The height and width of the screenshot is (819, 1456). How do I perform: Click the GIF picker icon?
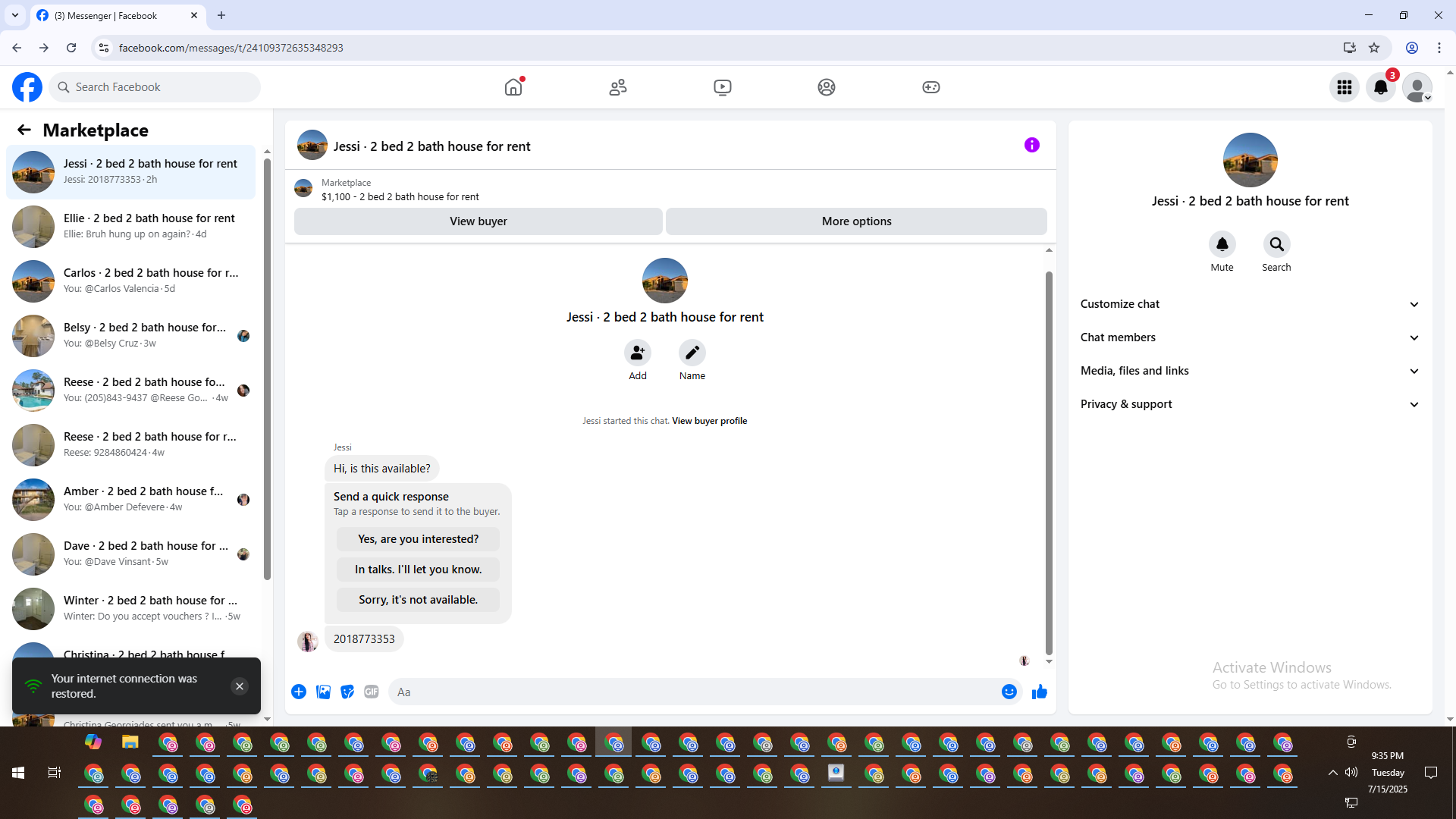tap(371, 692)
